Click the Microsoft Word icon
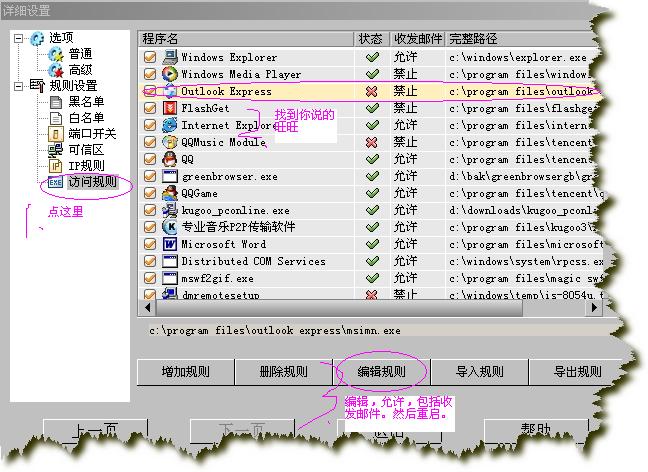648x472 pixels. click(170, 244)
